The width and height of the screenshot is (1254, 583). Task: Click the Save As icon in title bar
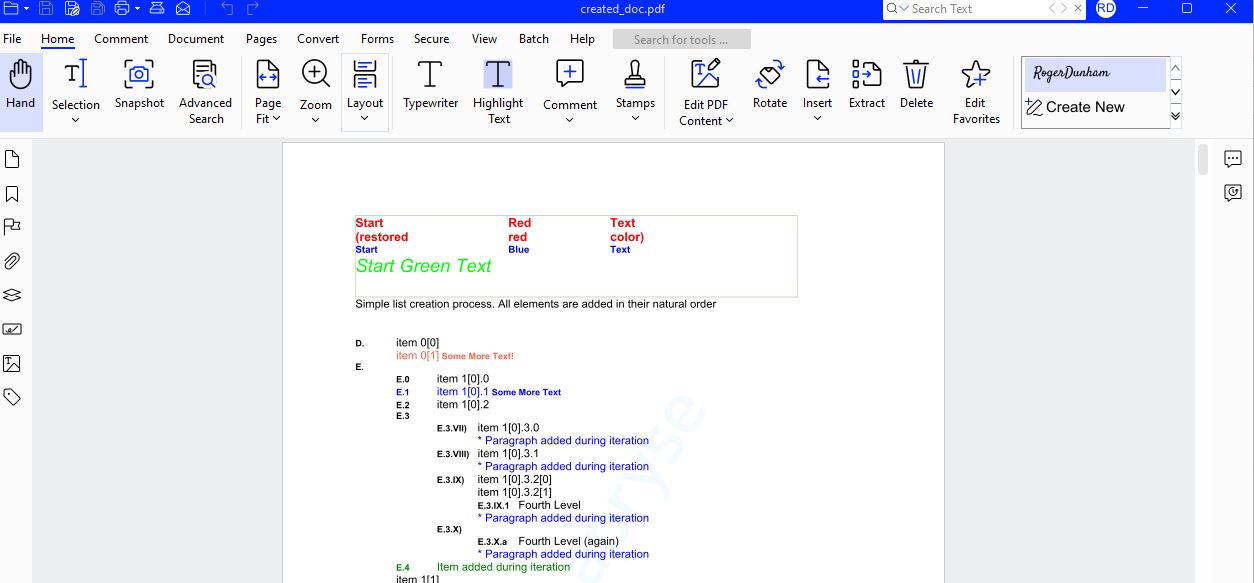(x=72, y=9)
